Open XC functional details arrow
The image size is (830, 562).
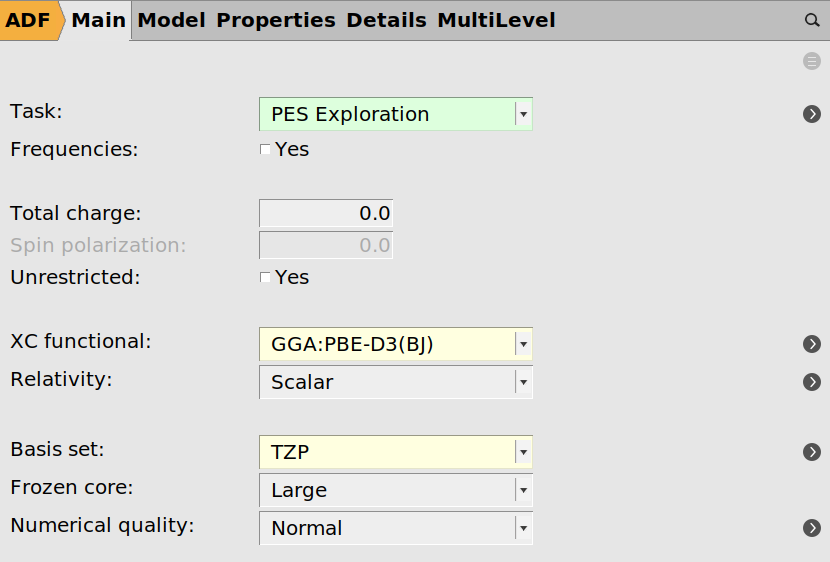(812, 344)
